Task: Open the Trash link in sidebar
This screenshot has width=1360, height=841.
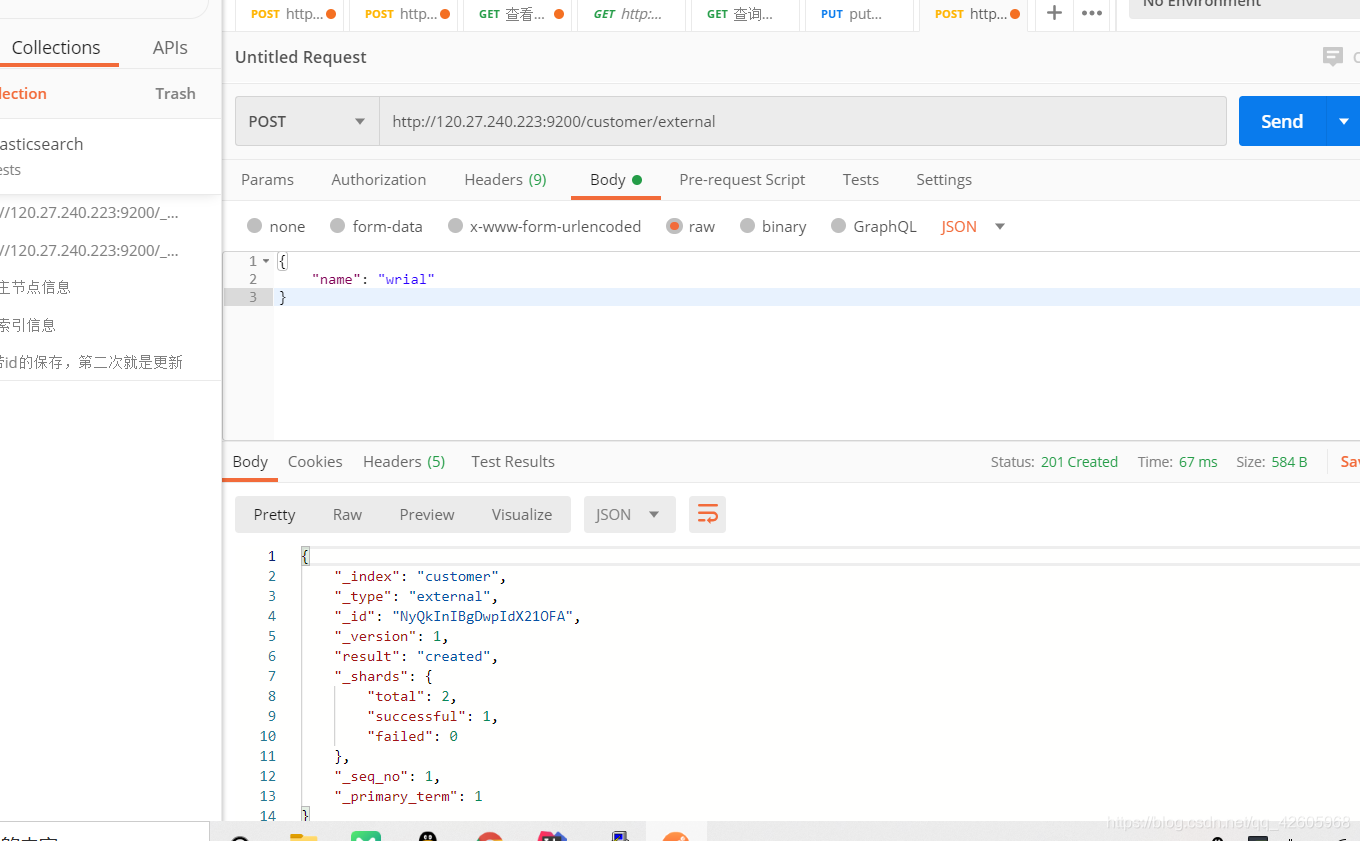Action: (x=175, y=93)
